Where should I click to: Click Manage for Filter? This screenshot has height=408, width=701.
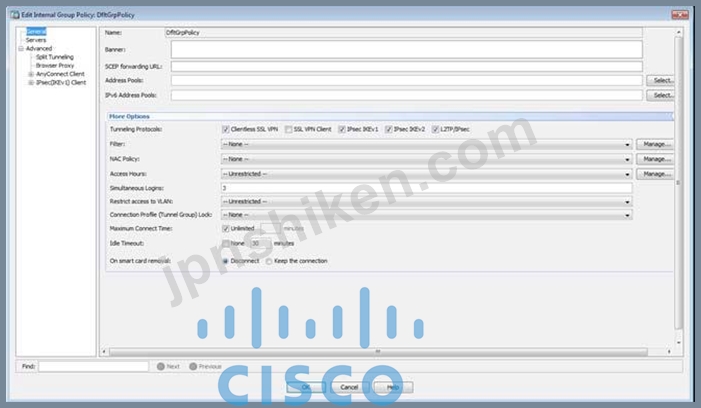point(655,144)
